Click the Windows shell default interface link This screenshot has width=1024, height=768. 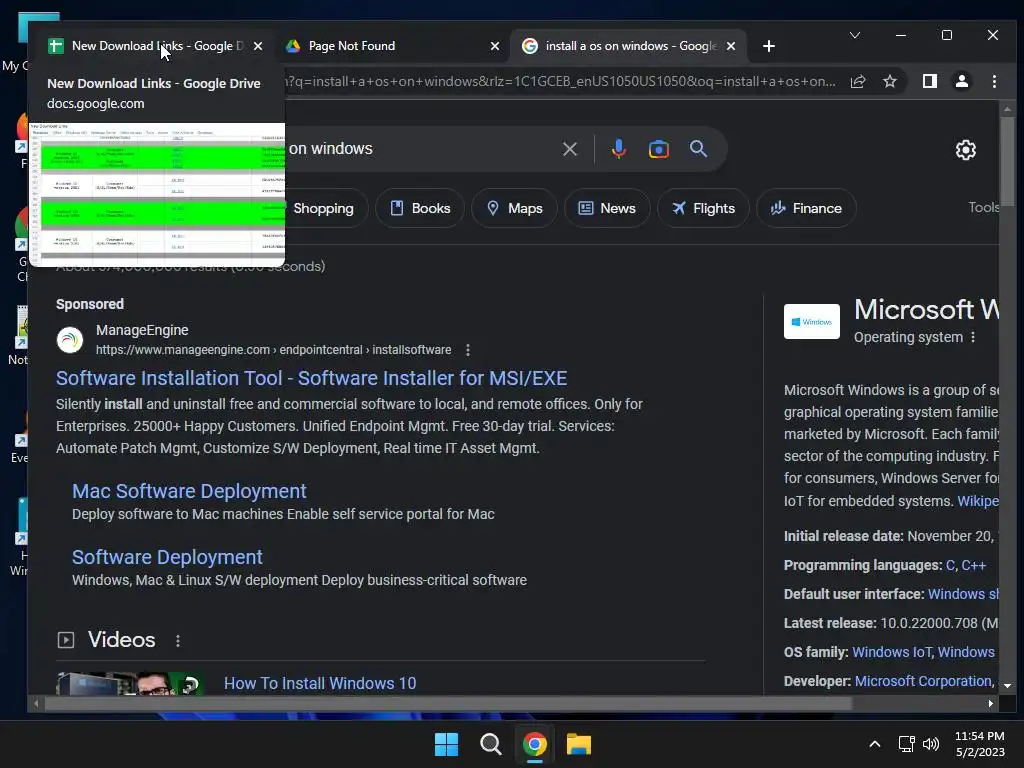(963, 594)
